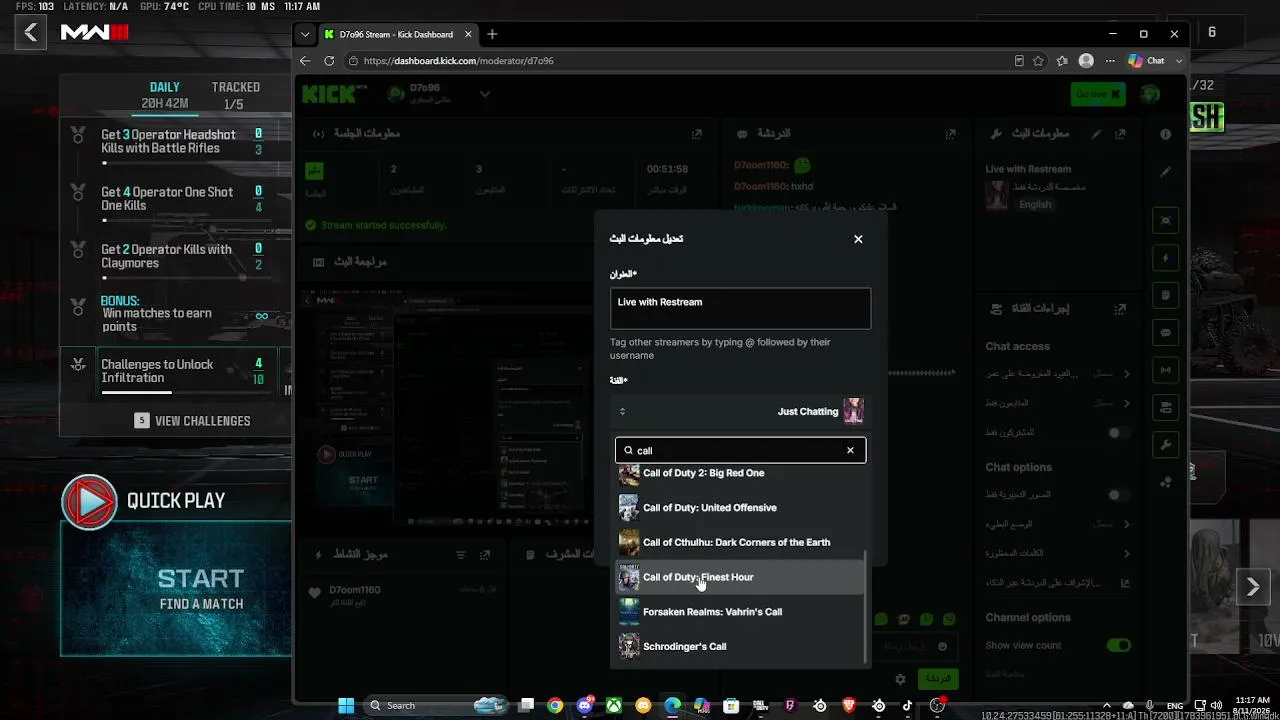Pop out the chat panel
Image resolution: width=1280 pixels, height=720 pixels.
pyautogui.click(x=951, y=134)
